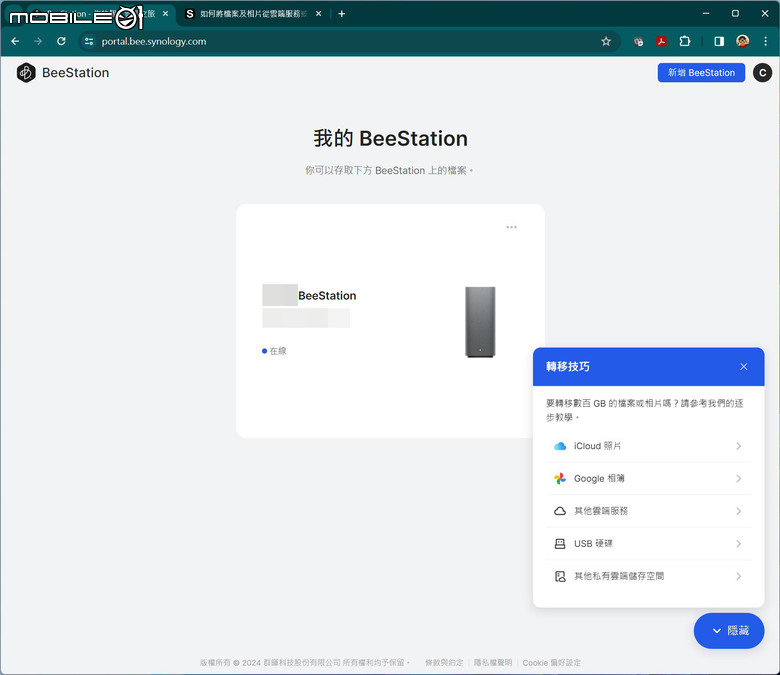Viewport: 780px width, 675px height.
Task: Open the 其他私有雲端儲存空間 tutorial
Action: pos(648,576)
